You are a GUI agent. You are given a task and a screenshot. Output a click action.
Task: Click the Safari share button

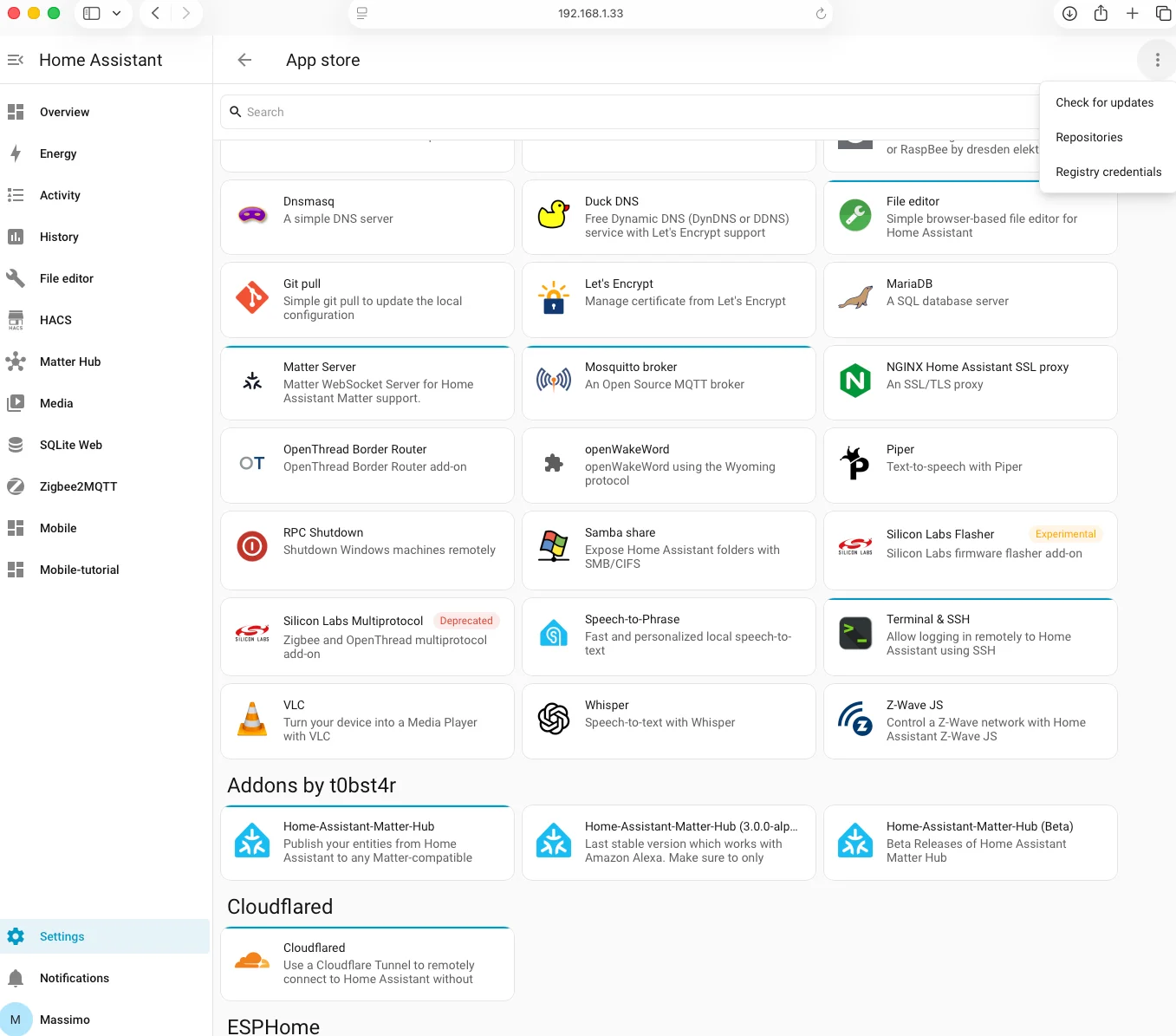(1101, 13)
